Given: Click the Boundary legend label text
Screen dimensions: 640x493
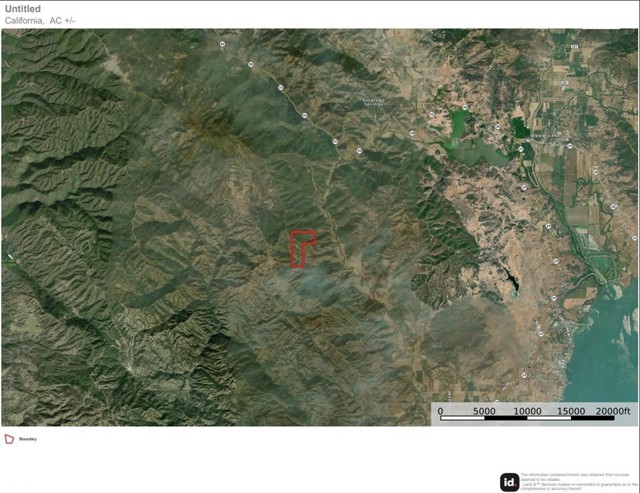Looking at the screenshot, I should click(28, 439).
